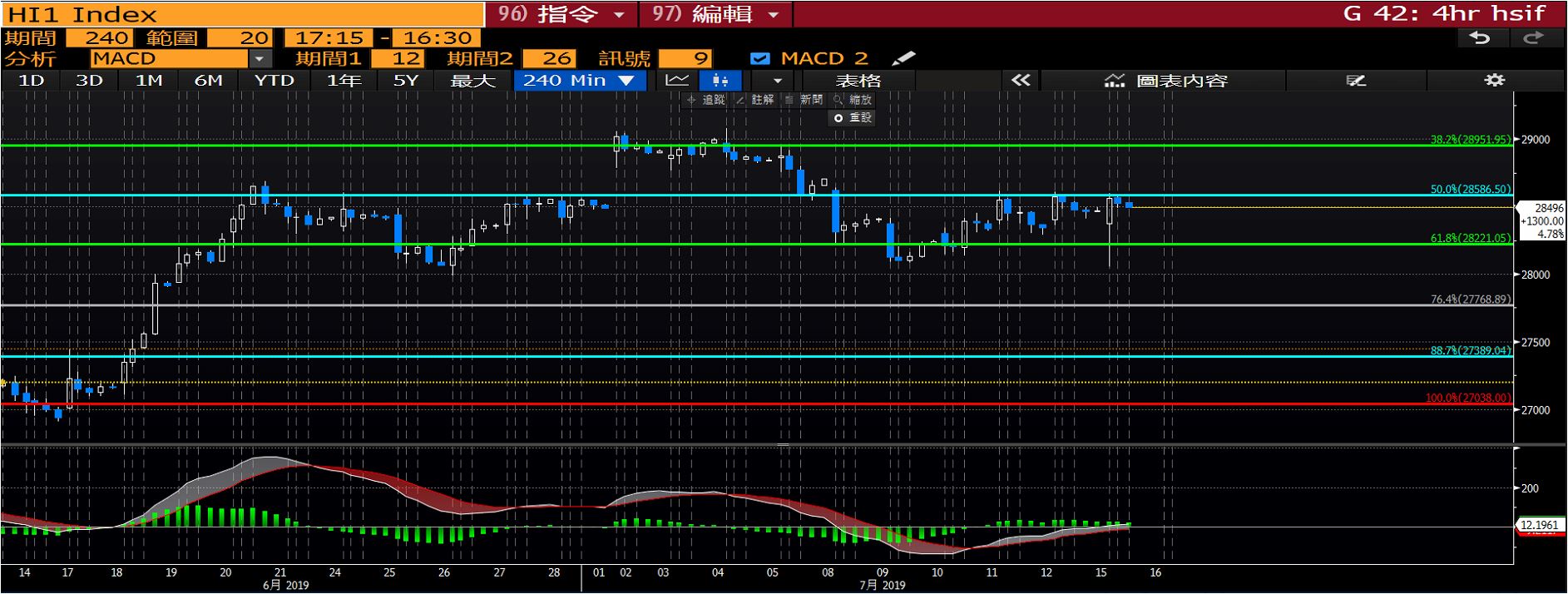Enable the 追蹤 tracking crosshair toggle
1568x594 pixels.
[705, 100]
